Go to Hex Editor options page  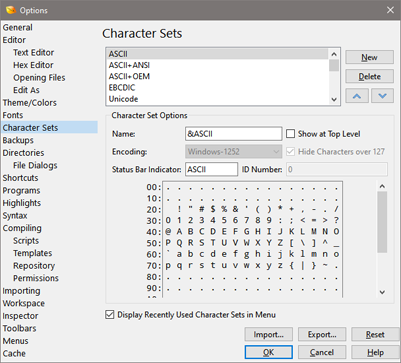(33, 65)
